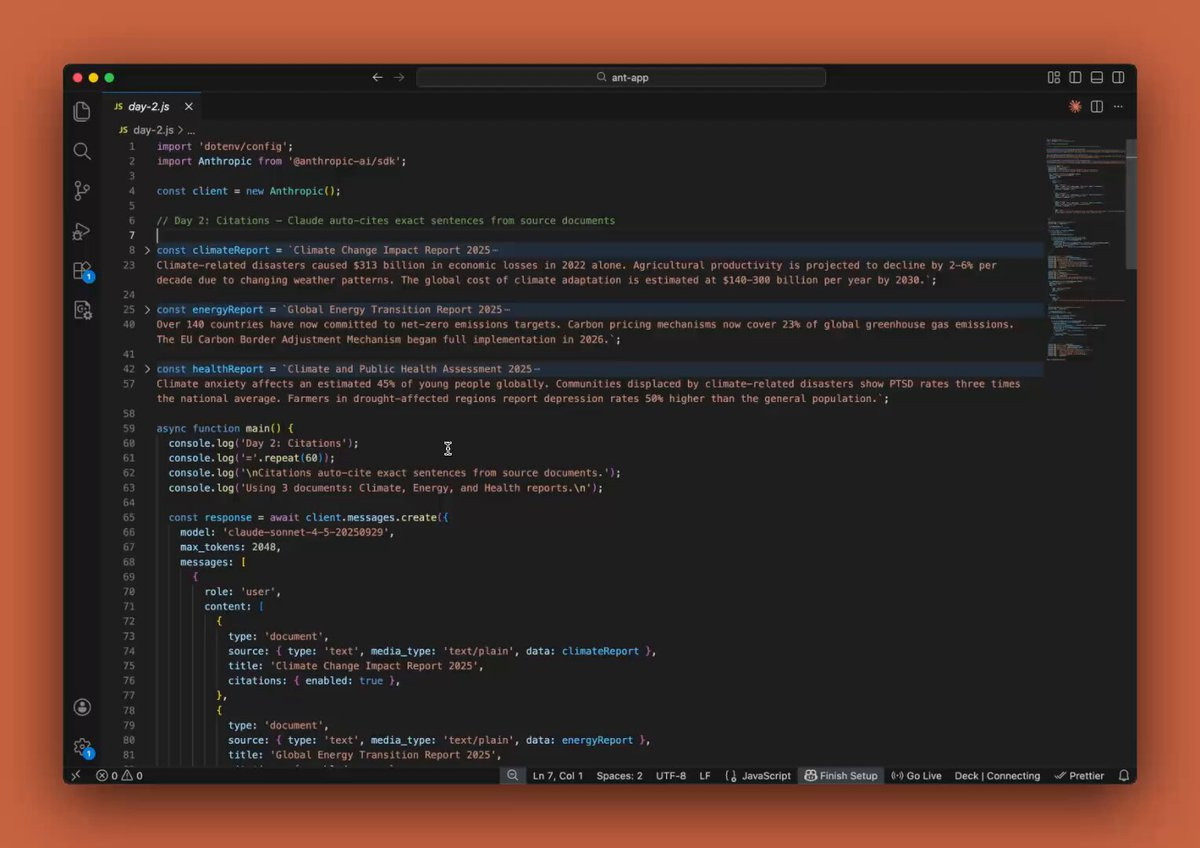
Task: Open the Explorer view in activity bar
Action: point(82,111)
